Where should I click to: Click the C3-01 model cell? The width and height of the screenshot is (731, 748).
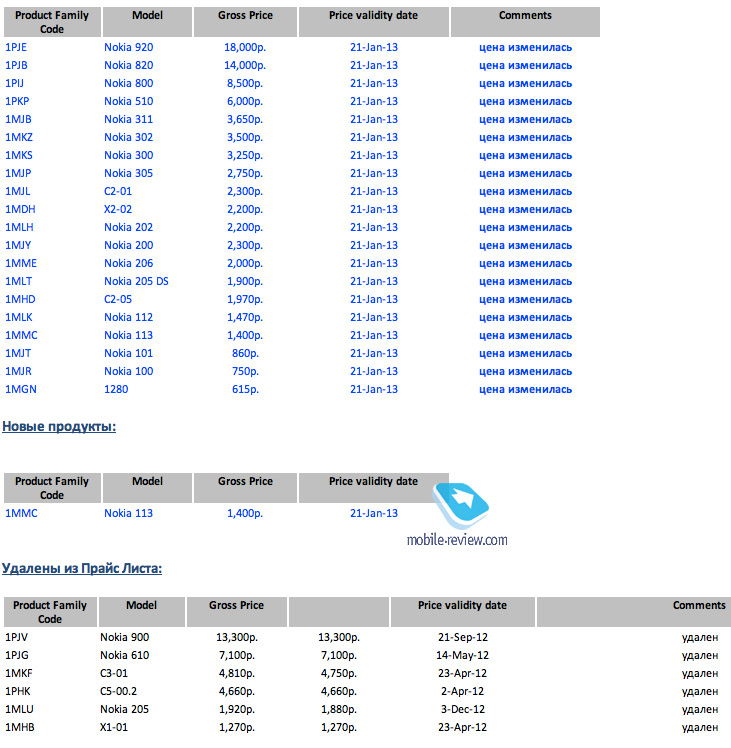click(x=114, y=674)
